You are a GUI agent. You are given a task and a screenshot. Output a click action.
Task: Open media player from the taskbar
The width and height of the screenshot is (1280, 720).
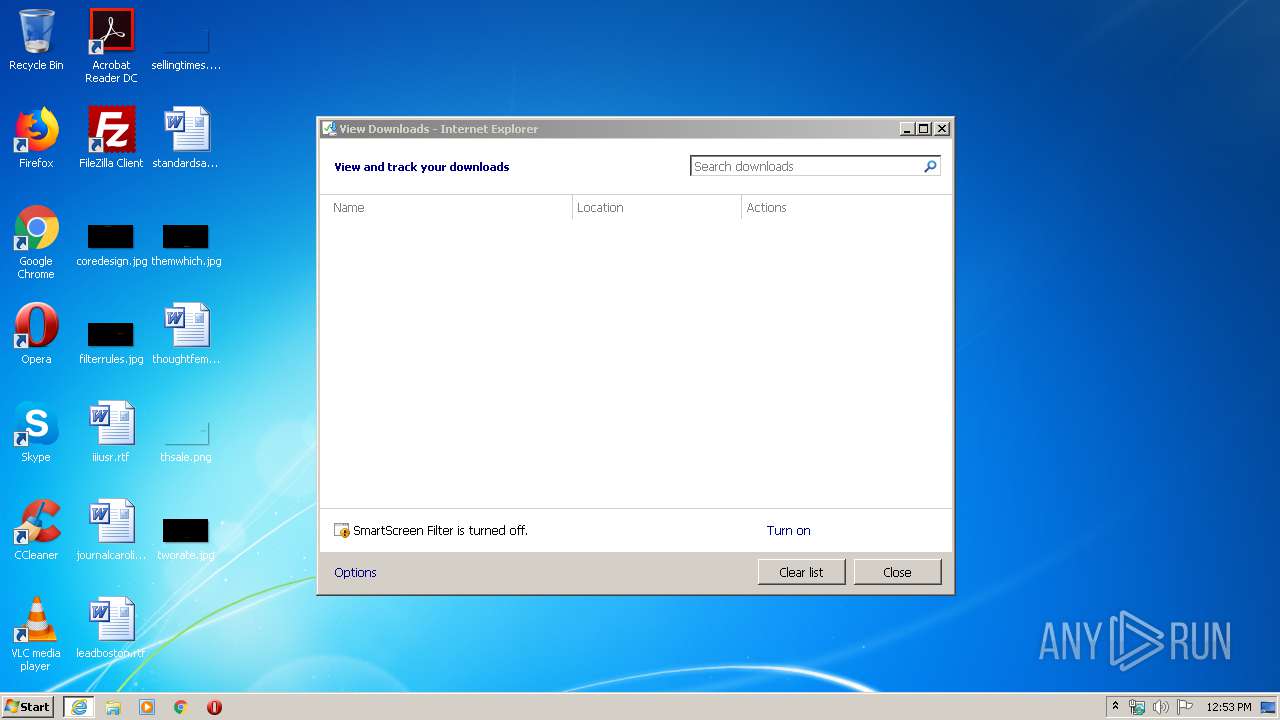click(147, 707)
